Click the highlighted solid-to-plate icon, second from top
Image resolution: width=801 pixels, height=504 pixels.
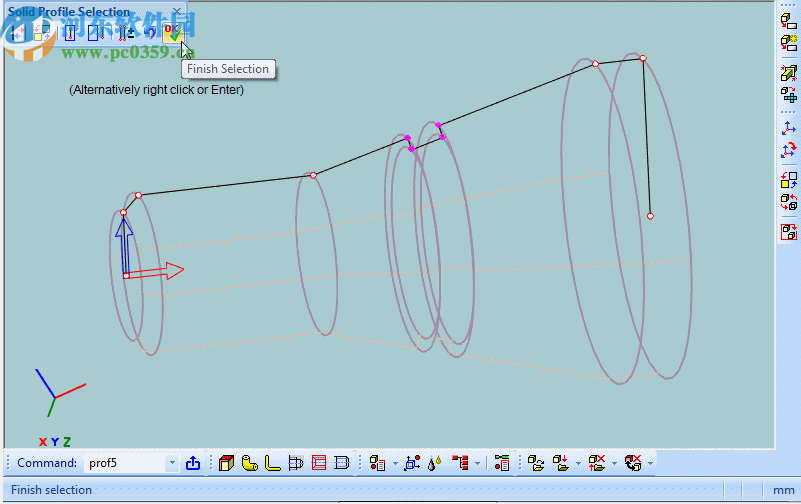[x=789, y=42]
